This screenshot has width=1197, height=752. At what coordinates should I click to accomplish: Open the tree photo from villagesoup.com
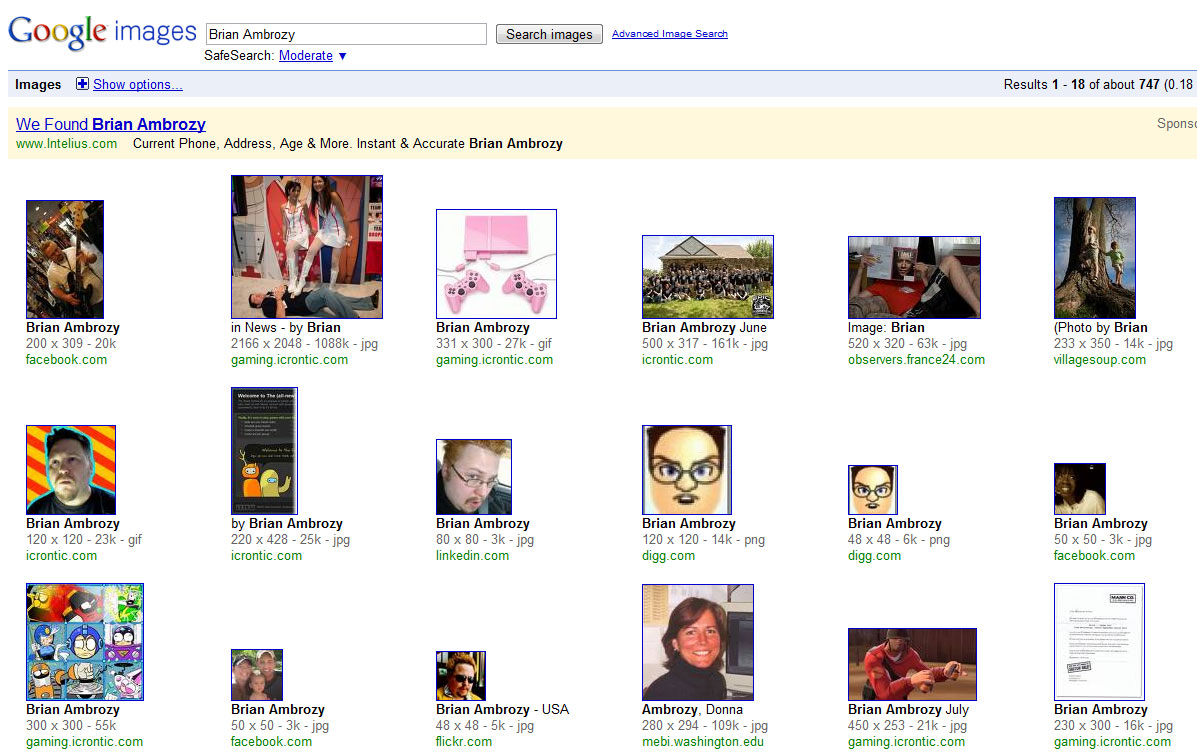click(x=1094, y=258)
